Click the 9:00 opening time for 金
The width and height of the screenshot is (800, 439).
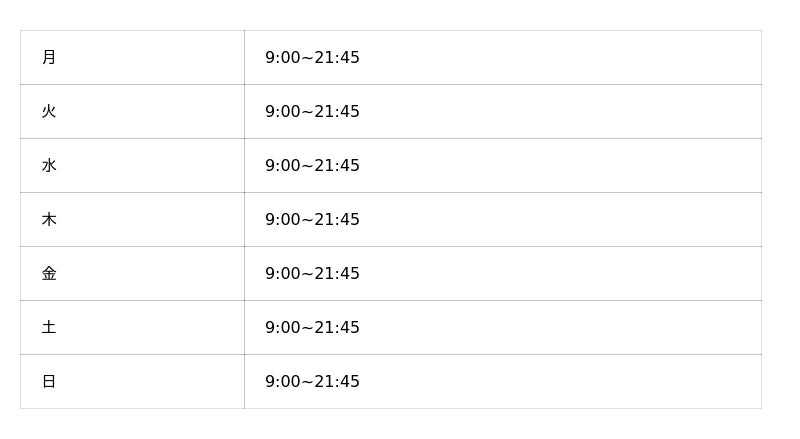pos(282,274)
